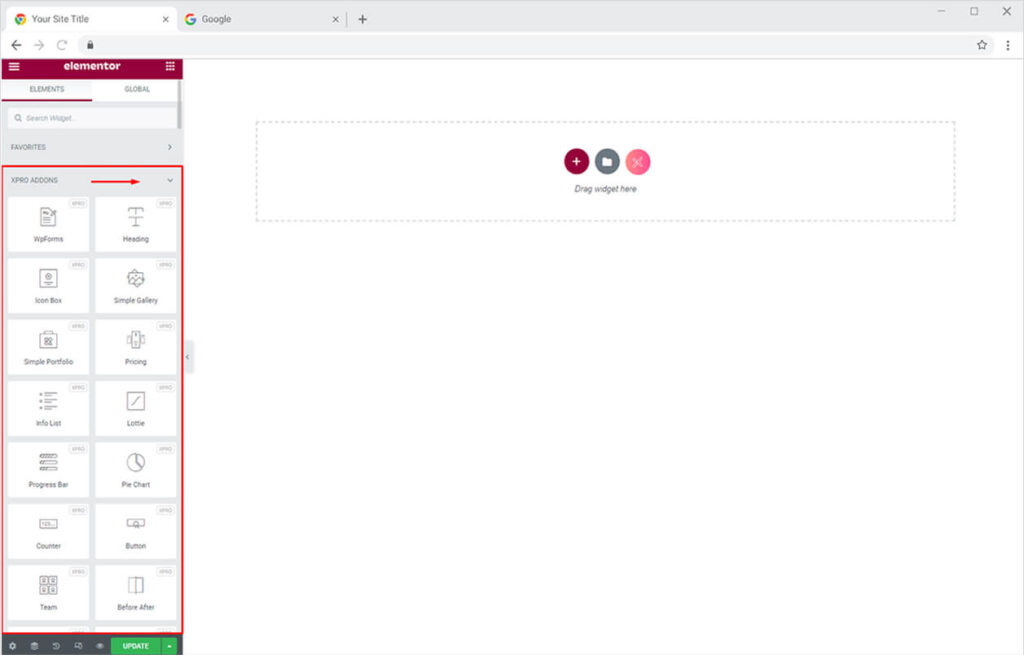Screen dimensions: 1024x655
Task: Open the Elementor hamburger menu
Action: click(x=14, y=66)
